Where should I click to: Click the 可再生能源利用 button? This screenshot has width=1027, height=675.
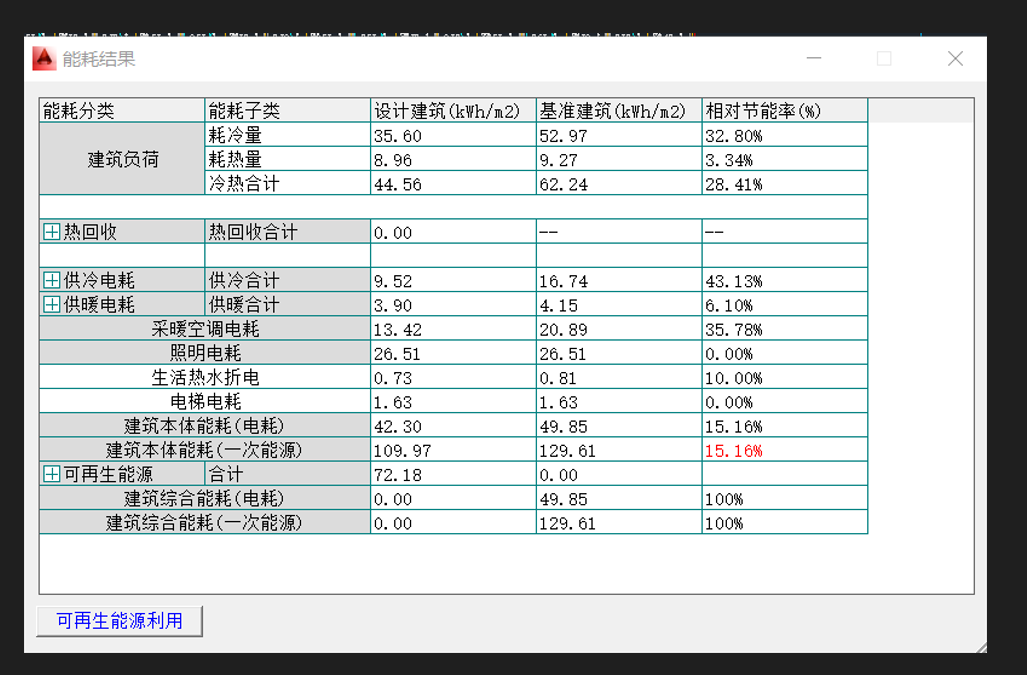(119, 621)
